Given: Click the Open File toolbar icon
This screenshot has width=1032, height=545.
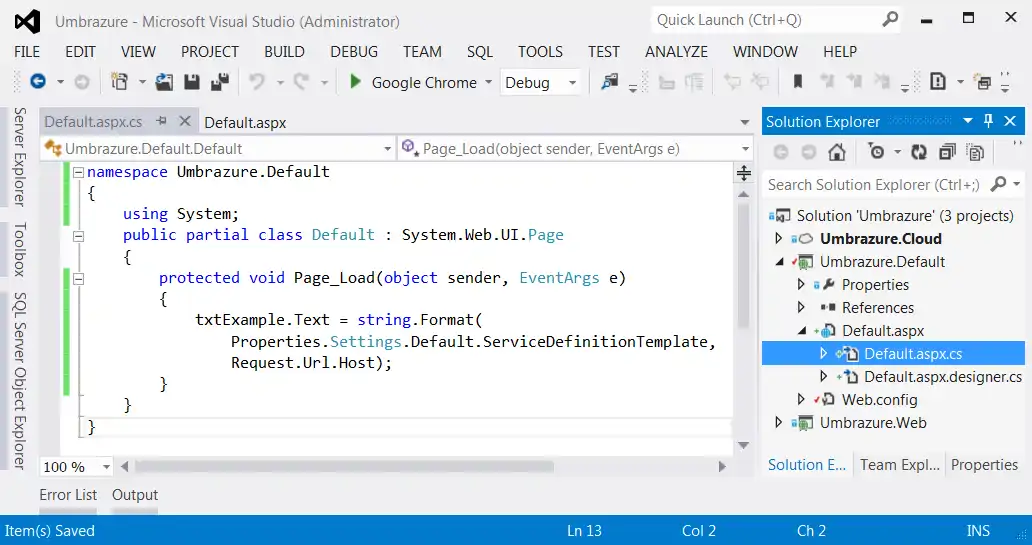Looking at the screenshot, I should [x=164, y=82].
